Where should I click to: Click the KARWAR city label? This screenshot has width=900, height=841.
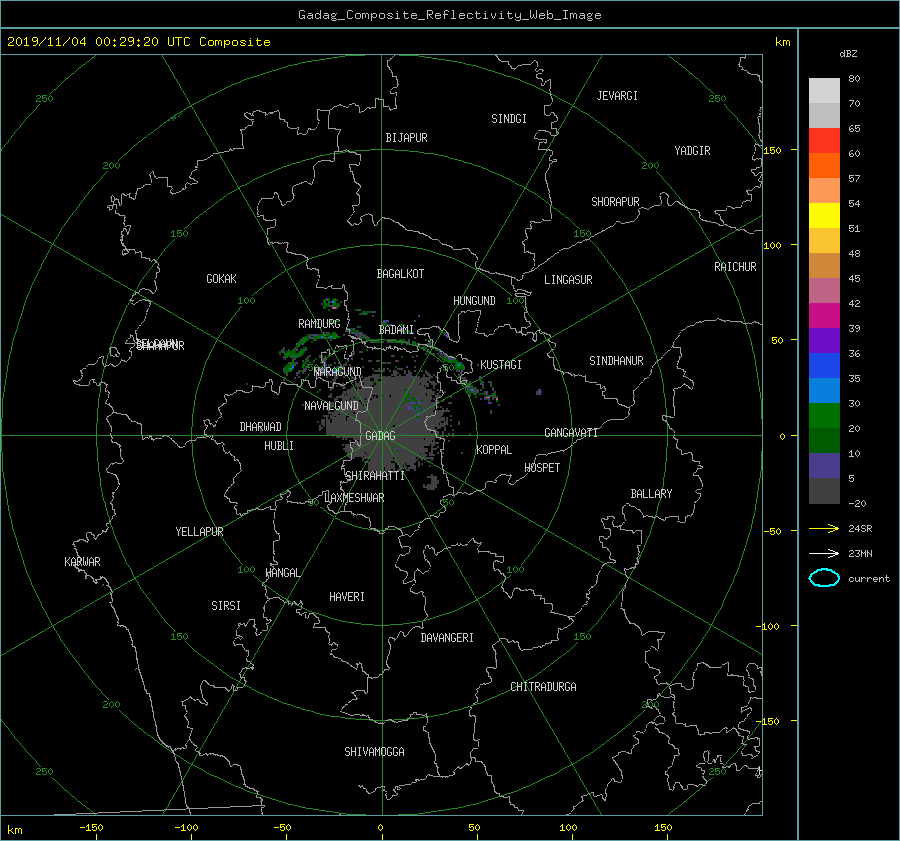[82, 562]
